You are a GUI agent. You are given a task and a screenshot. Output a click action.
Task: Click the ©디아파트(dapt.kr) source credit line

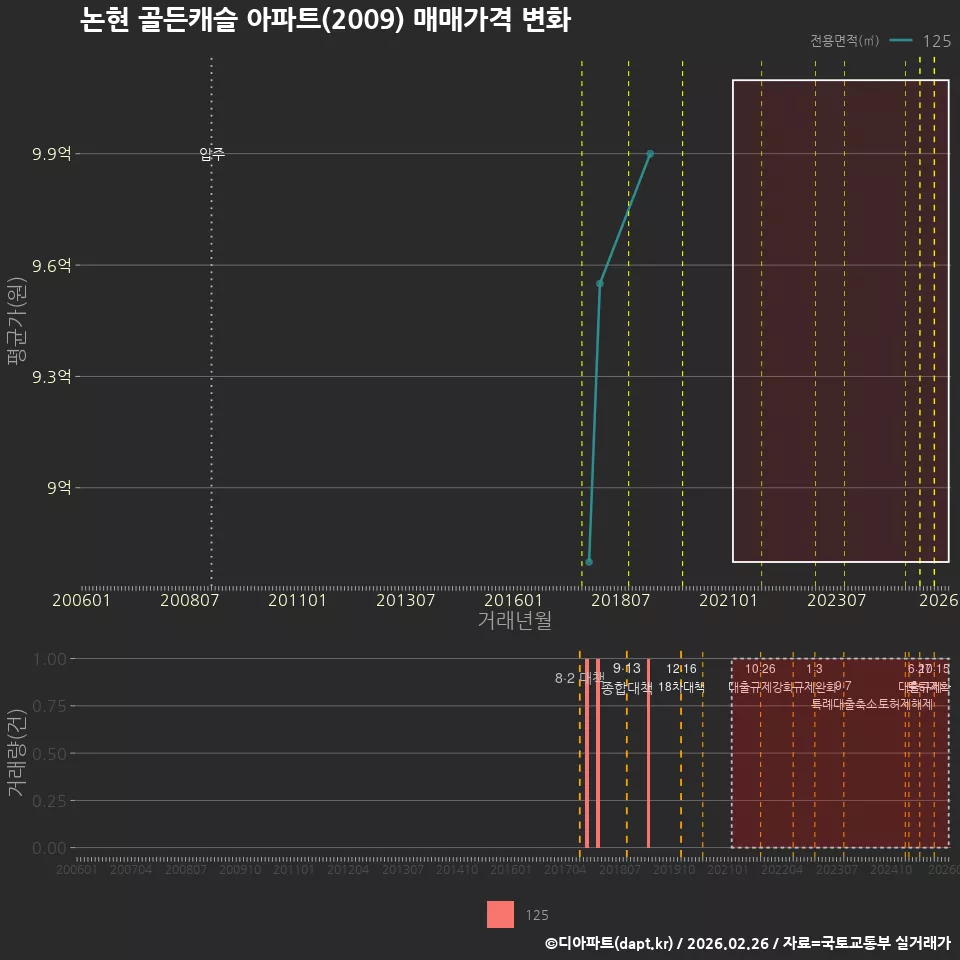coord(748,943)
